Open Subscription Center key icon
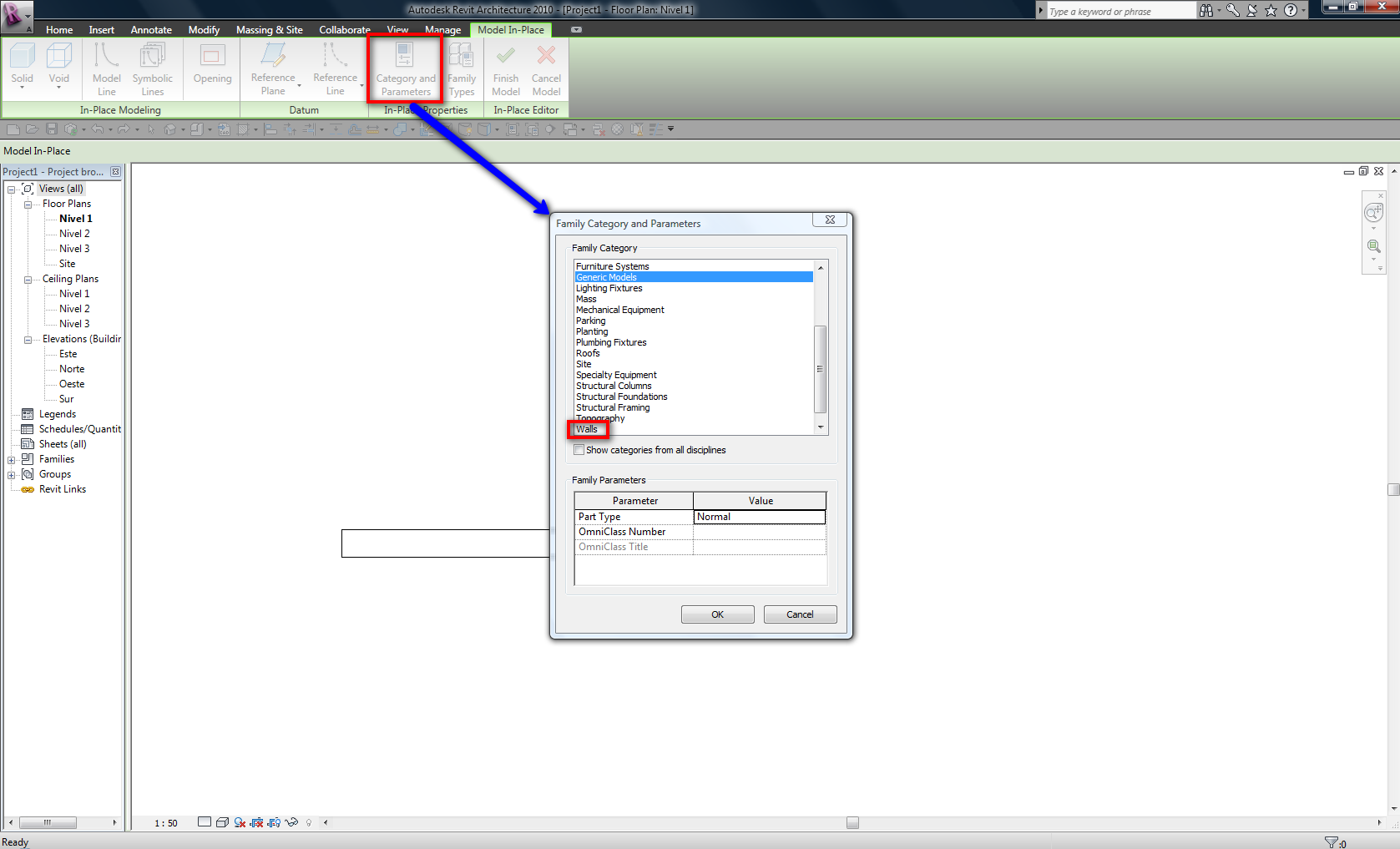 point(1232,10)
